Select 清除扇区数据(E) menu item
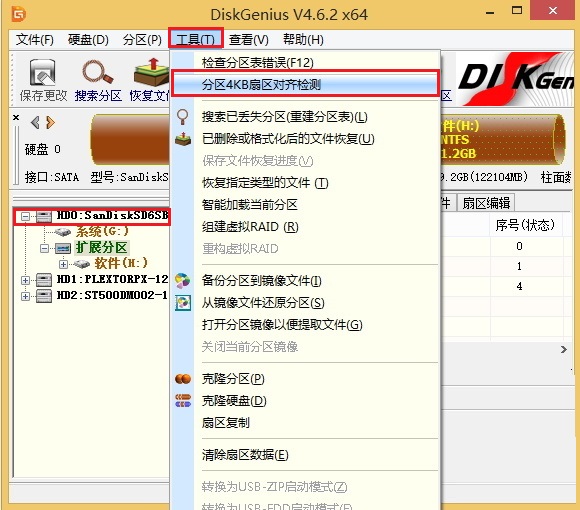The height and width of the screenshot is (510, 580). click(305, 455)
